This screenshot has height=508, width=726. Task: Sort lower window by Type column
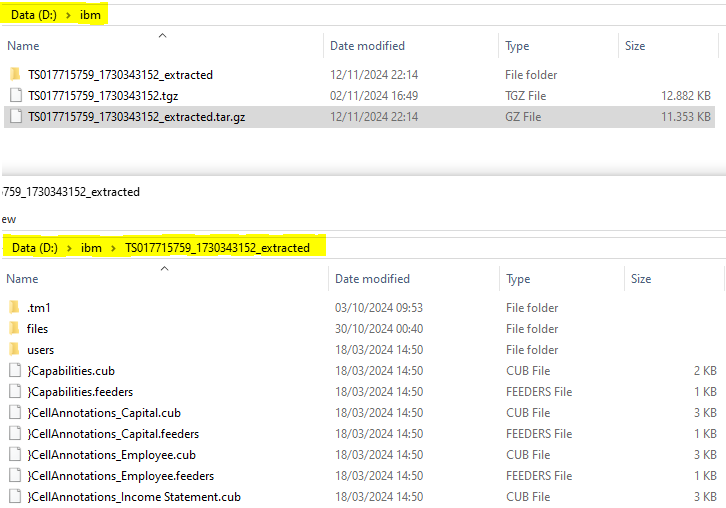[x=518, y=279]
